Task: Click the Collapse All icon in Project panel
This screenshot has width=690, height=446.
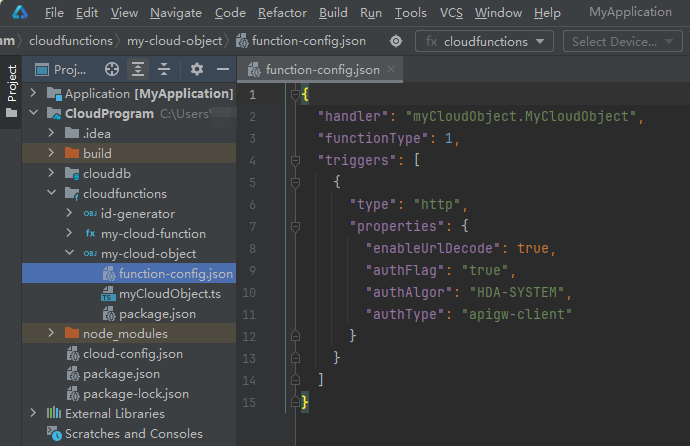Action: [x=163, y=69]
